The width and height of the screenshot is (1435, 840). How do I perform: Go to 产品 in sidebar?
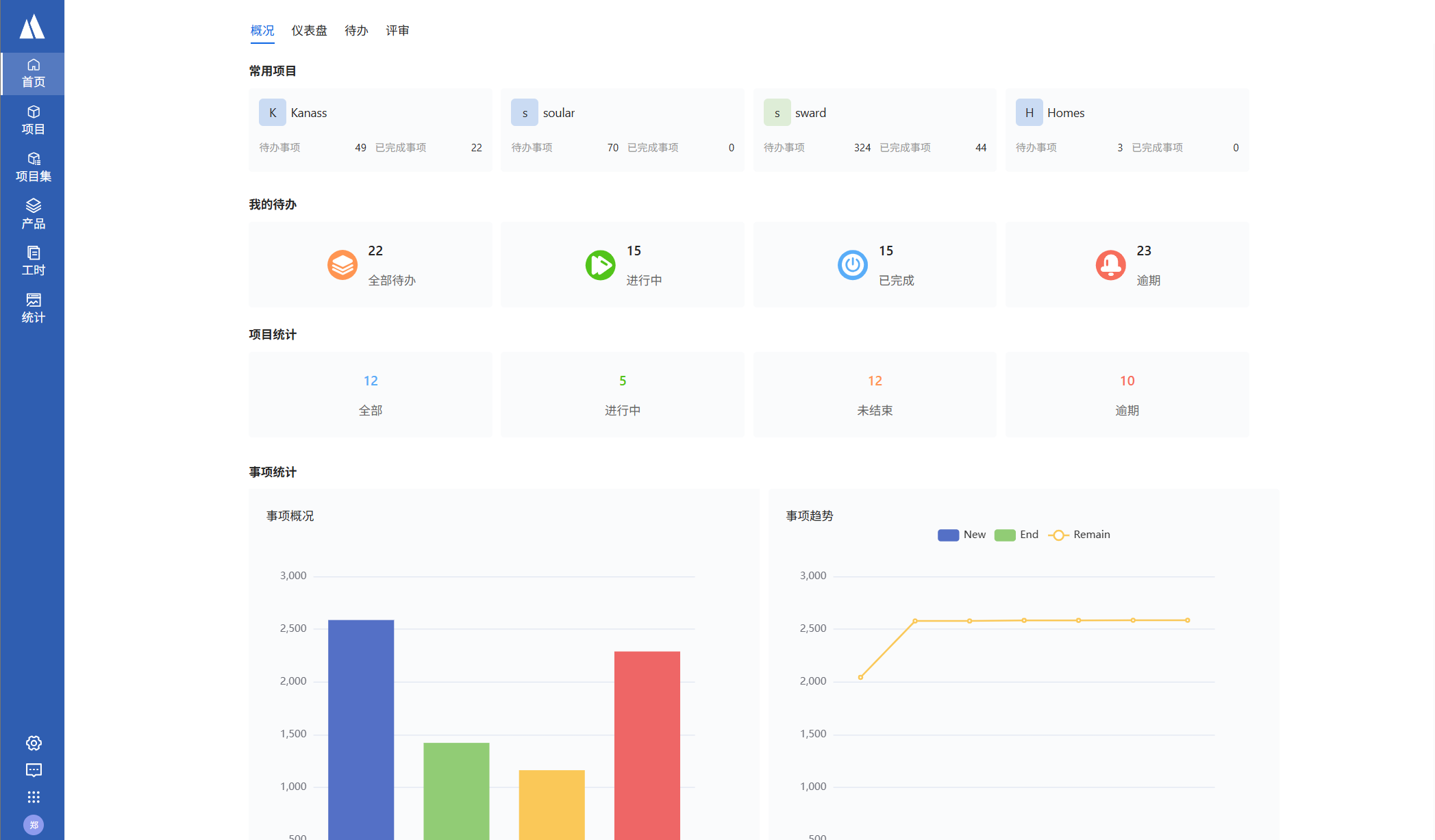(33, 214)
